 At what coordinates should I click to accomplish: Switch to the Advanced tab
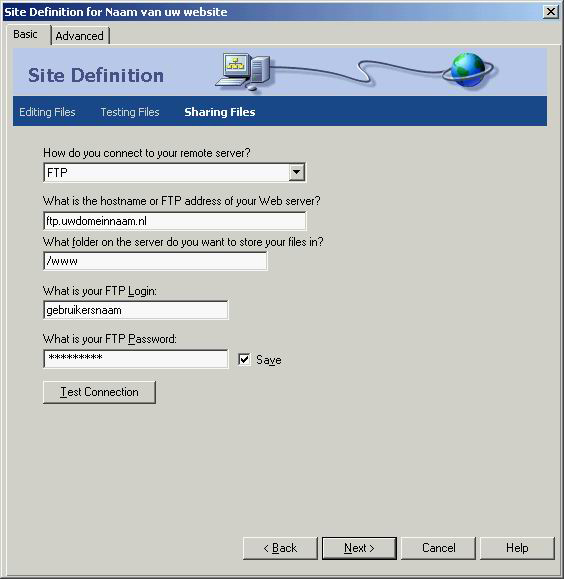tap(79, 36)
